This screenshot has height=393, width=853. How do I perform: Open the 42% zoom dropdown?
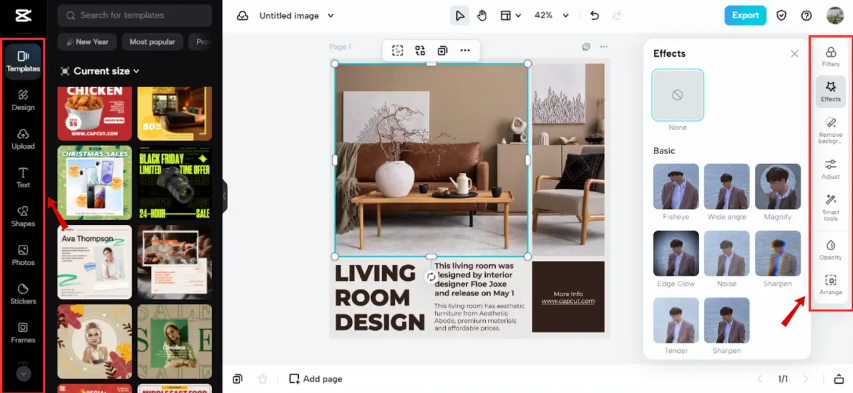(551, 16)
